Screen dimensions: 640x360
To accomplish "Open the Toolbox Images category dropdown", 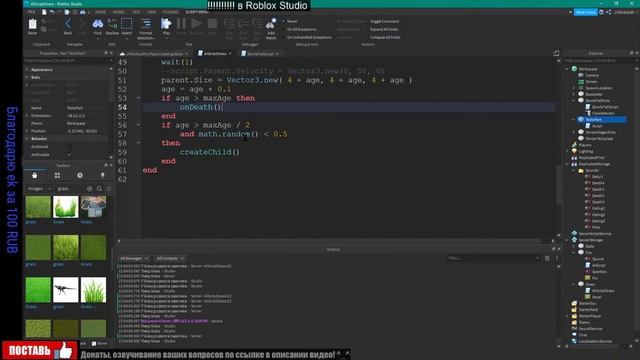I will 40,189.
